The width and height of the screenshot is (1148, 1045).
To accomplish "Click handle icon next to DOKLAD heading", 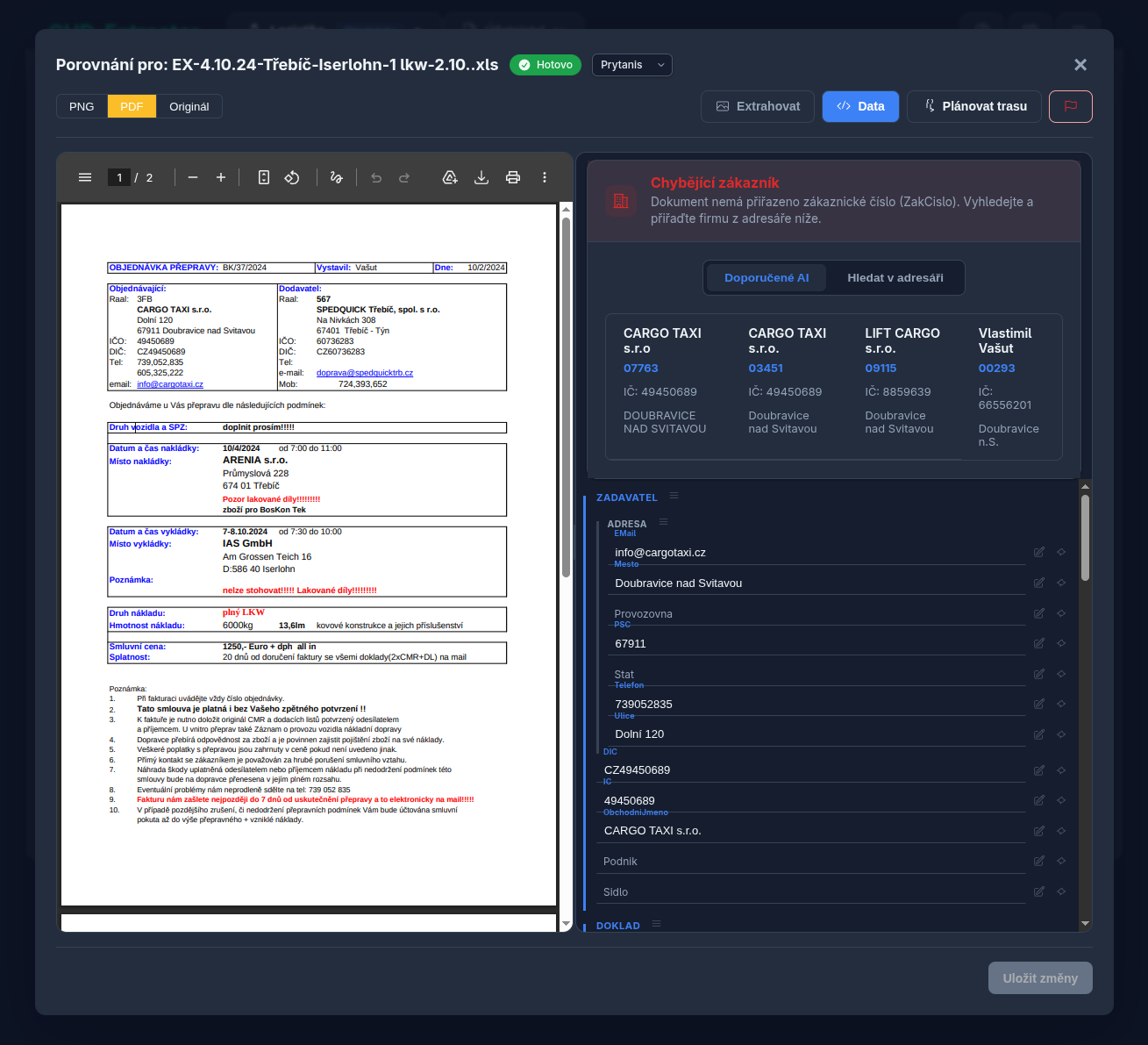I will pyautogui.click(x=657, y=924).
